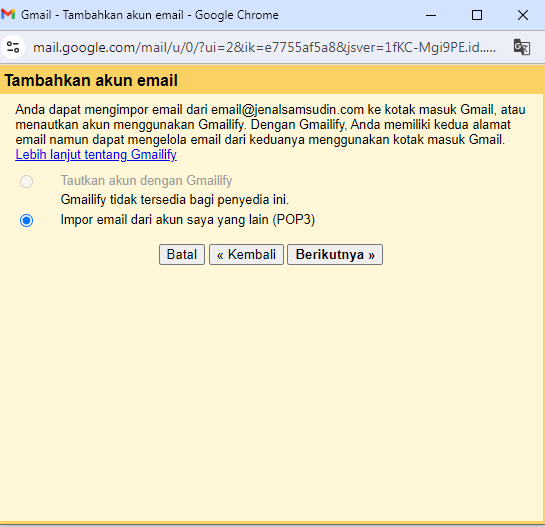545x527 pixels.
Task: Click the email@jenalsamsudin.com address in the description
Action: pyautogui.click(x=287, y=110)
